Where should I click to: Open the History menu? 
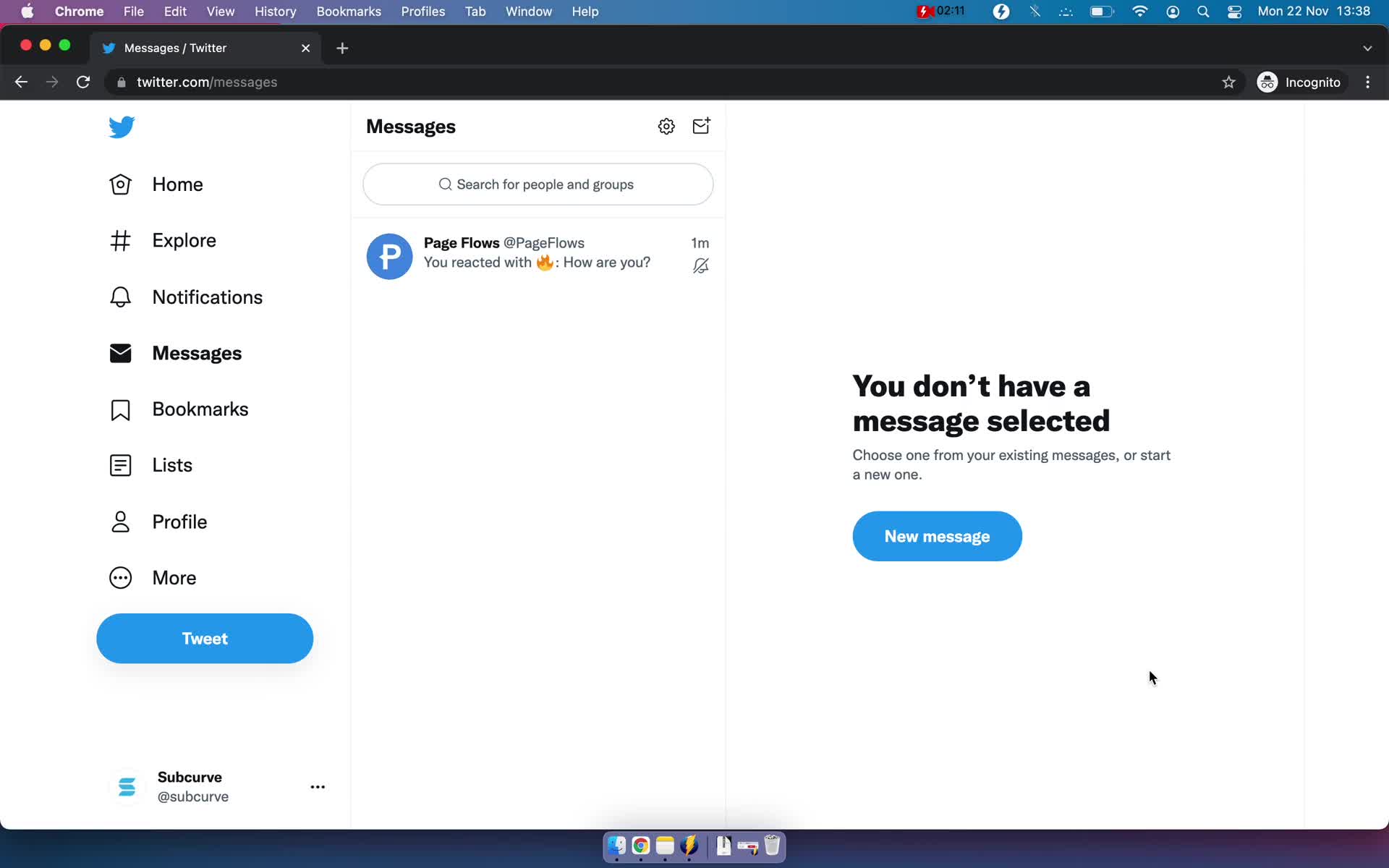coord(276,12)
